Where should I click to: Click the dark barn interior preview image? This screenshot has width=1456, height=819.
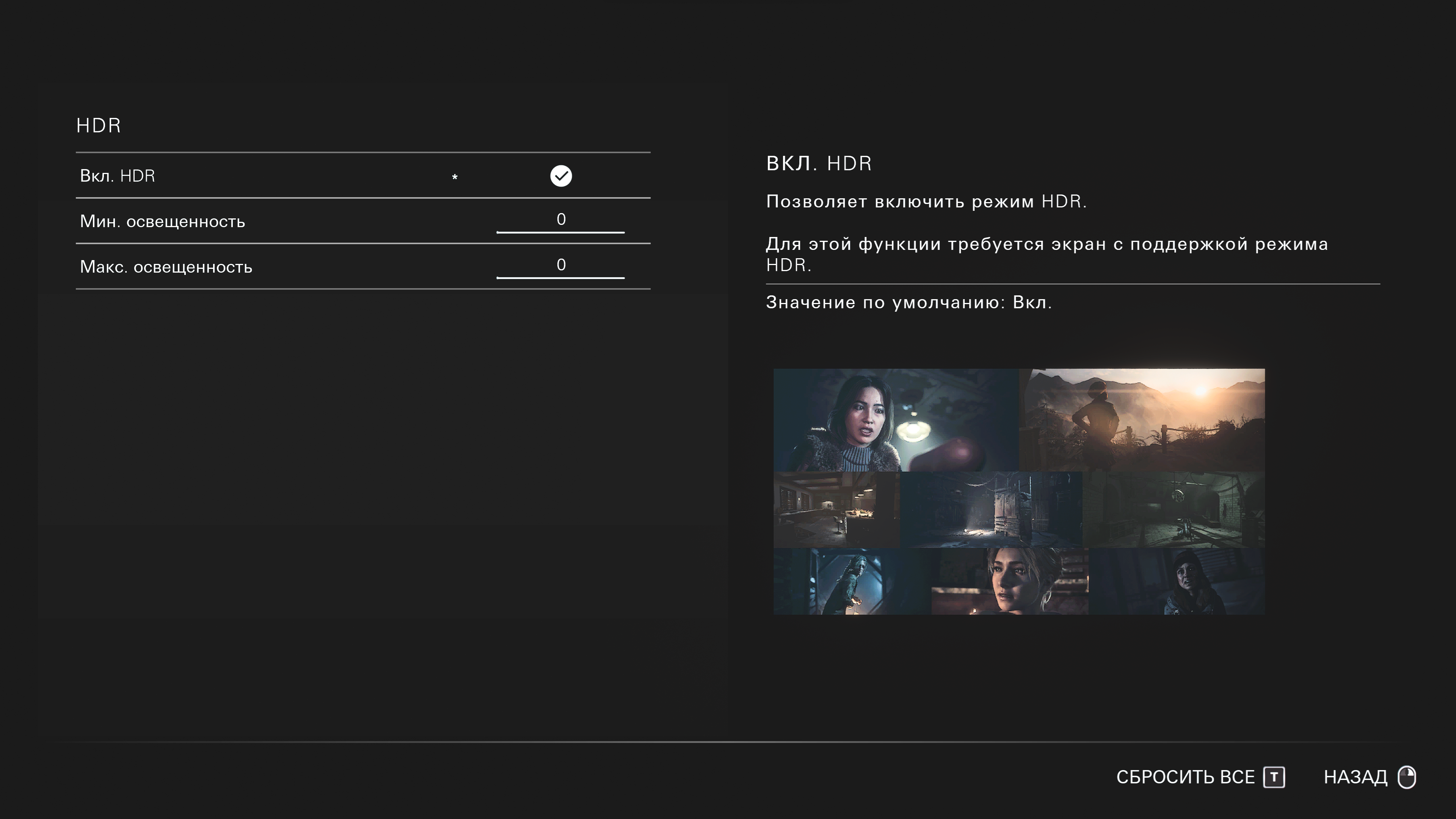(x=992, y=509)
